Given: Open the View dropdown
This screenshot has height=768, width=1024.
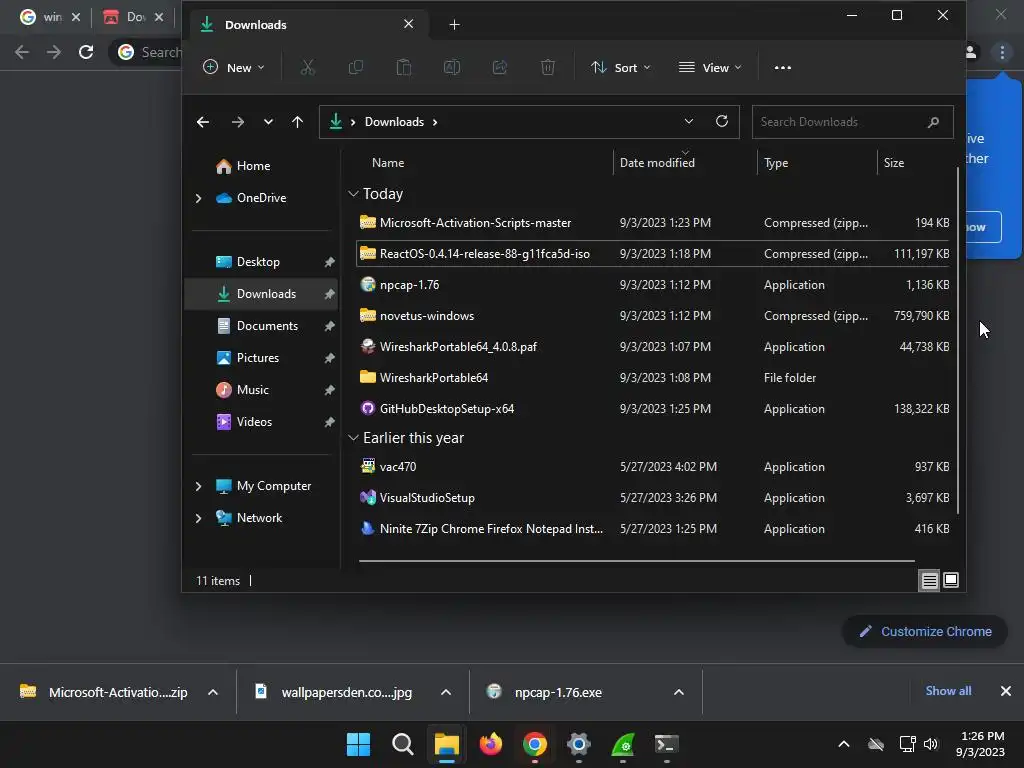Looking at the screenshot, I should [x=710, y=67].
